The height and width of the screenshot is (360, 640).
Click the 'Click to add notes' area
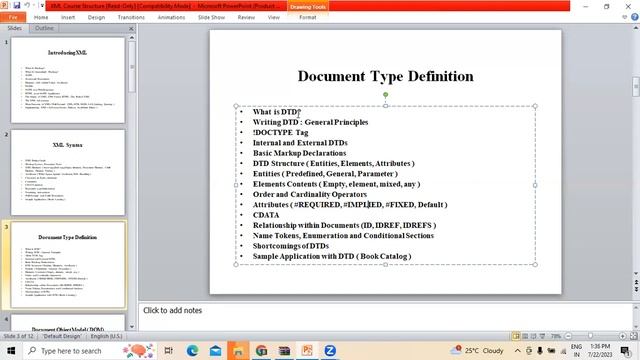pos(385,317)
